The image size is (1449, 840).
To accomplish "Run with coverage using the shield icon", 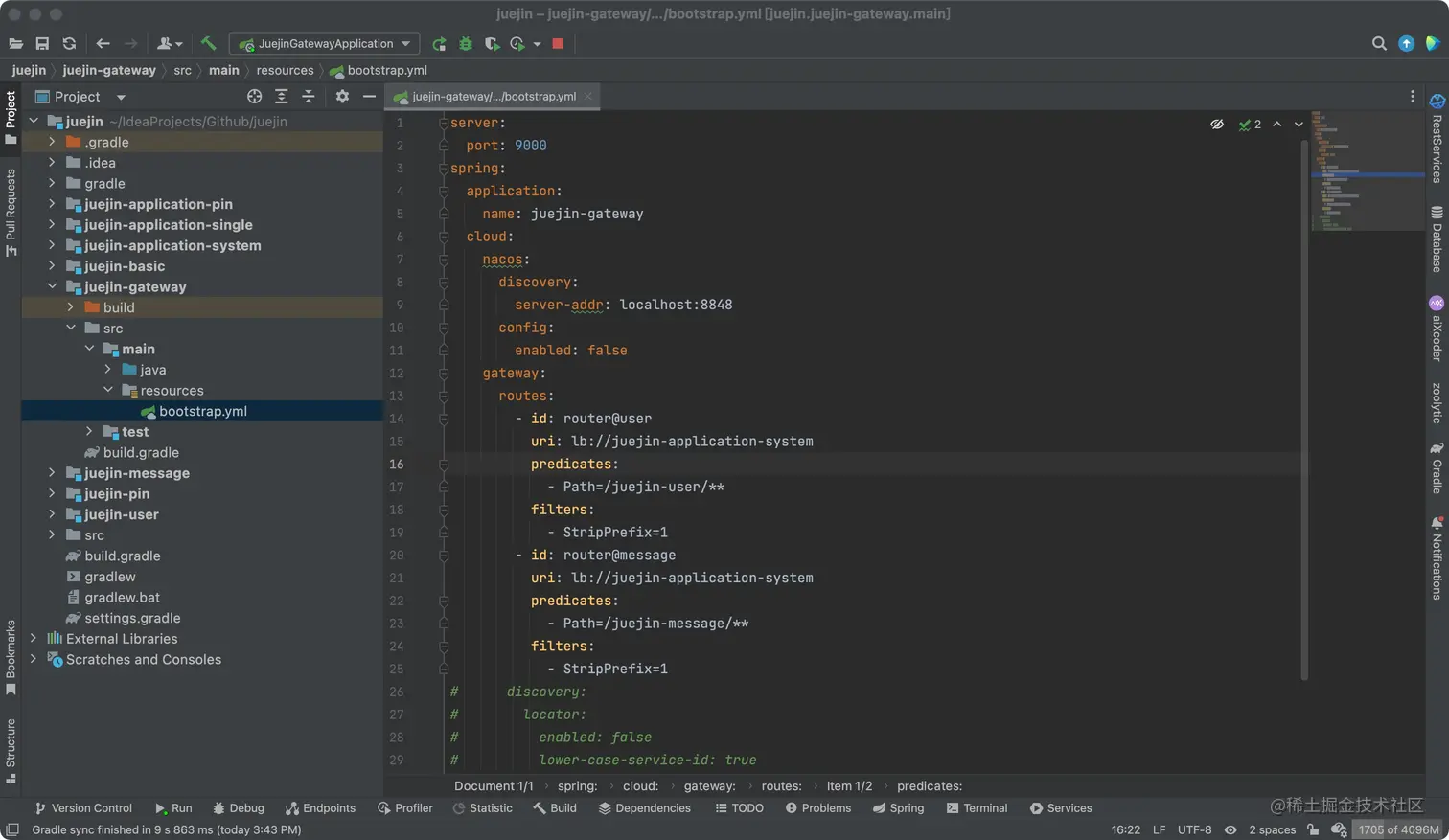I will pos(492,44).
